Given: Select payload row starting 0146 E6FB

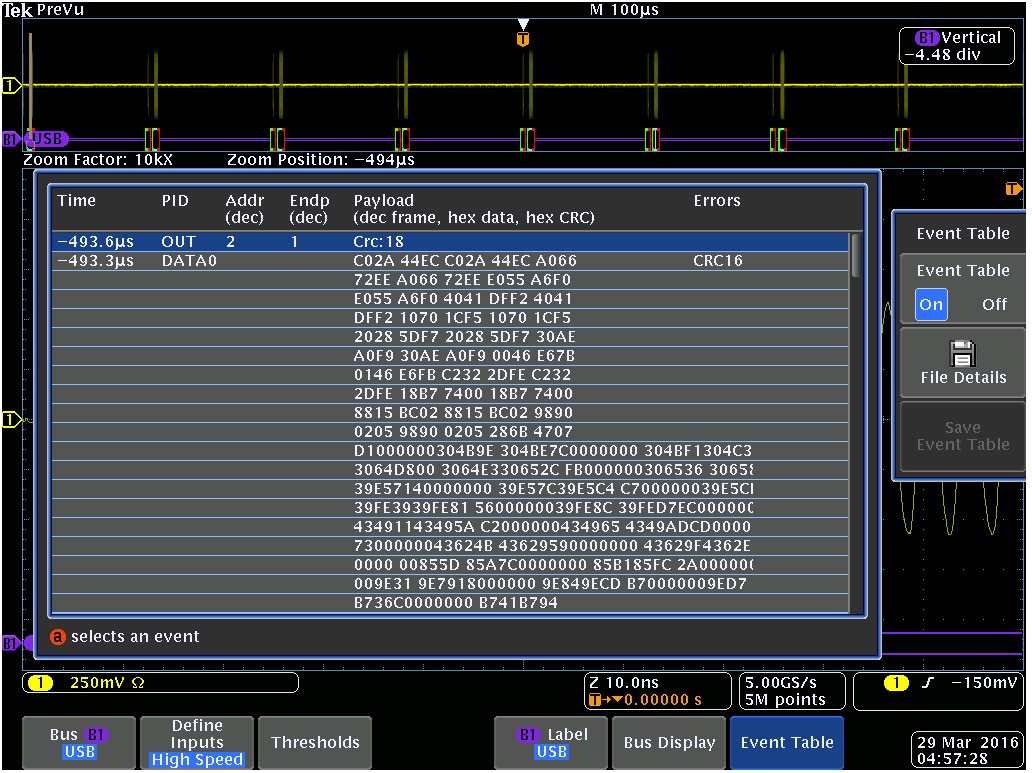Looking at the screenshot, I should point(450,375).
